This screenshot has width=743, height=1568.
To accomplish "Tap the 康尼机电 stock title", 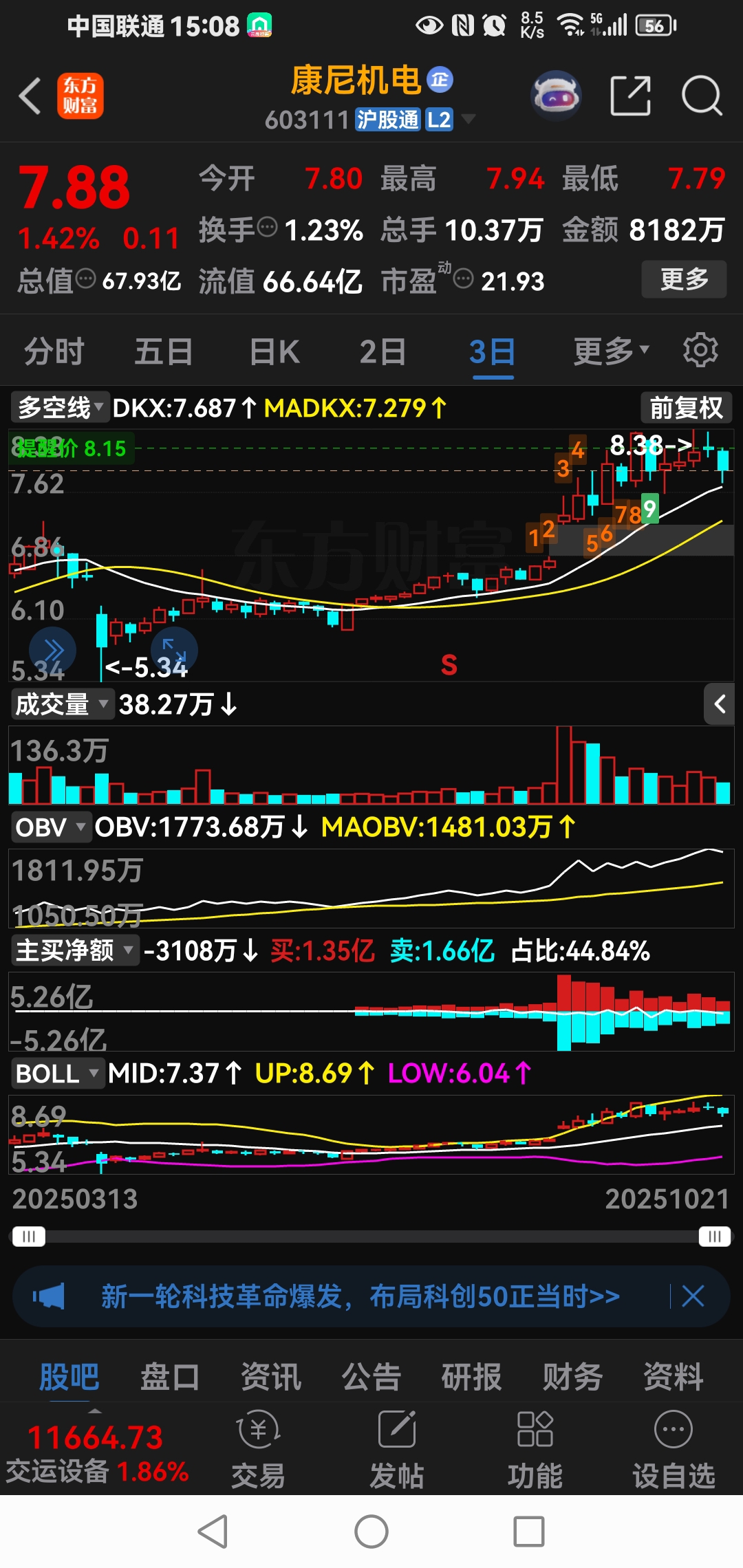I will 356,80.
